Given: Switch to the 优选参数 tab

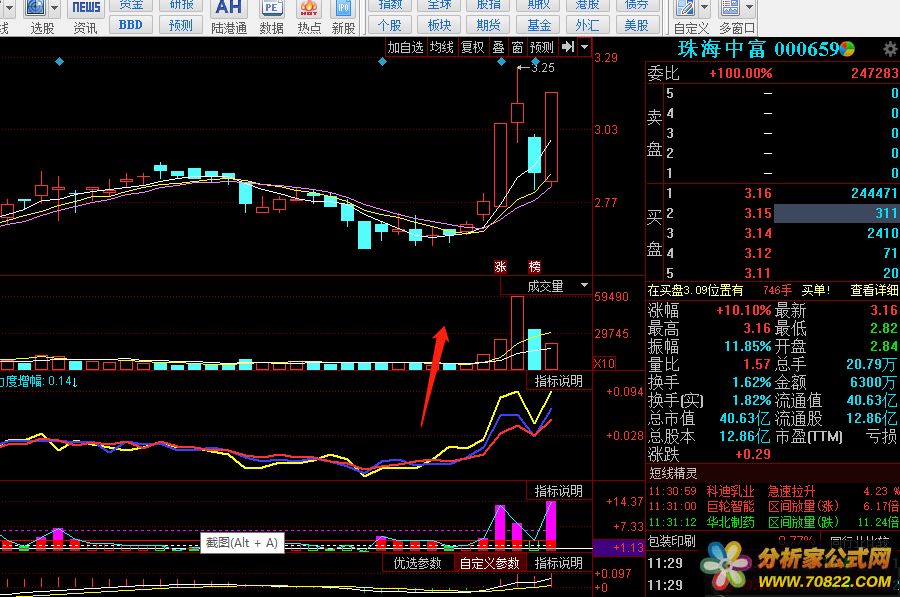Looking at the screenshot, I should [x=417, y=563].
